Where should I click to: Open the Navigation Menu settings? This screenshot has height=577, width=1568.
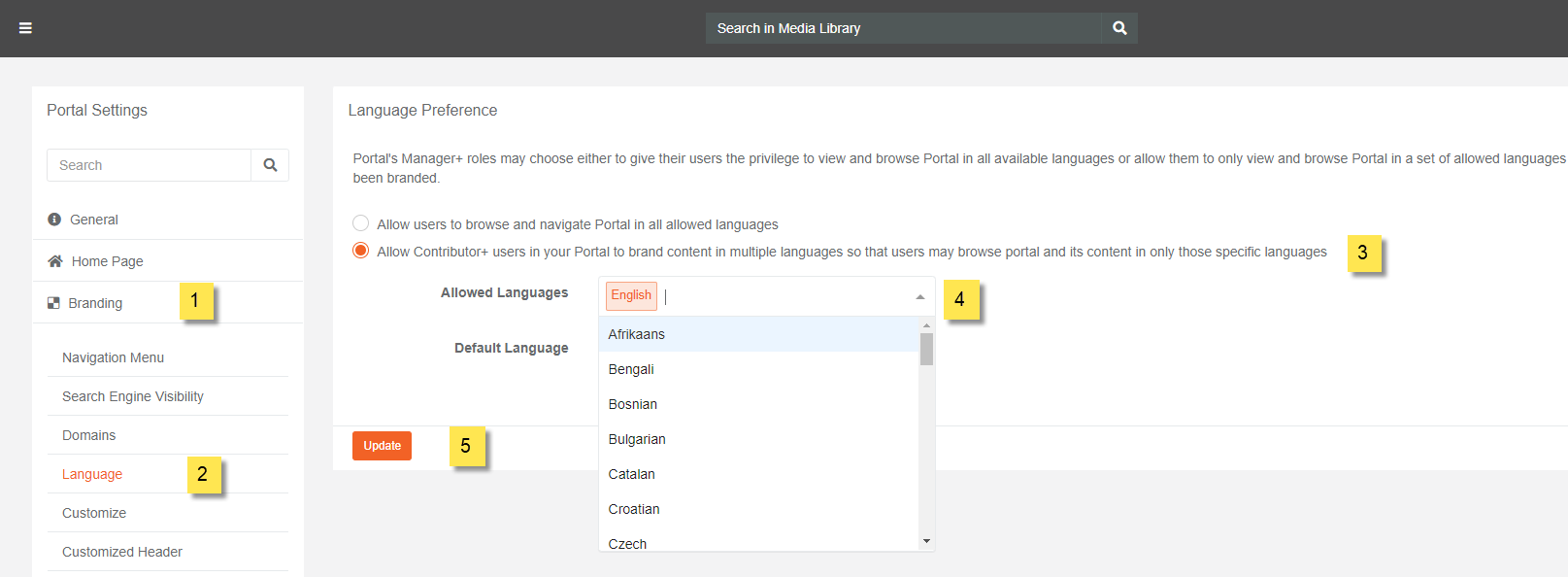(x=113, y=357)
